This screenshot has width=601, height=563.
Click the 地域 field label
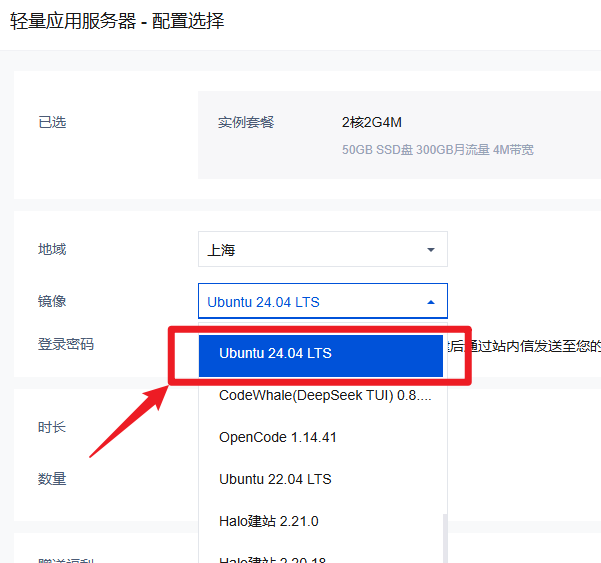tap(52, 249)
